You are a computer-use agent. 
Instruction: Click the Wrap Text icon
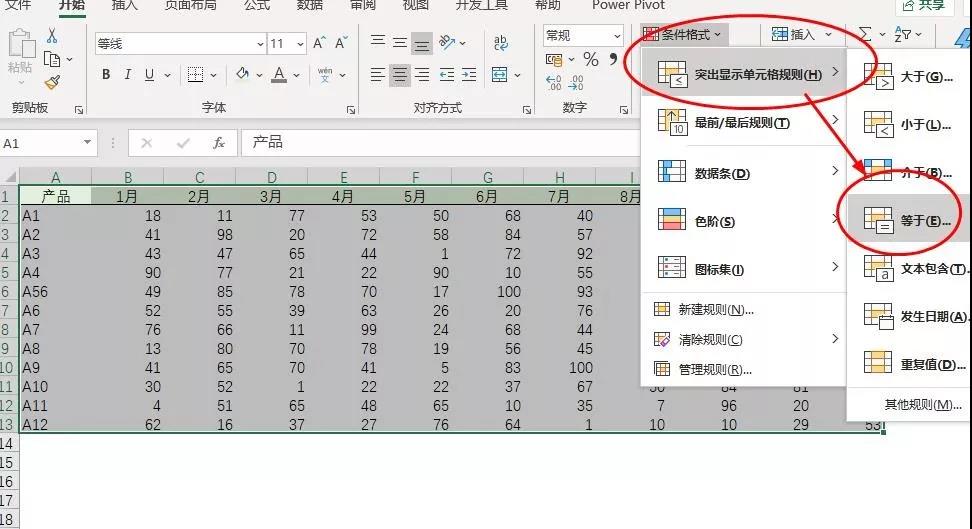[499, 42]
